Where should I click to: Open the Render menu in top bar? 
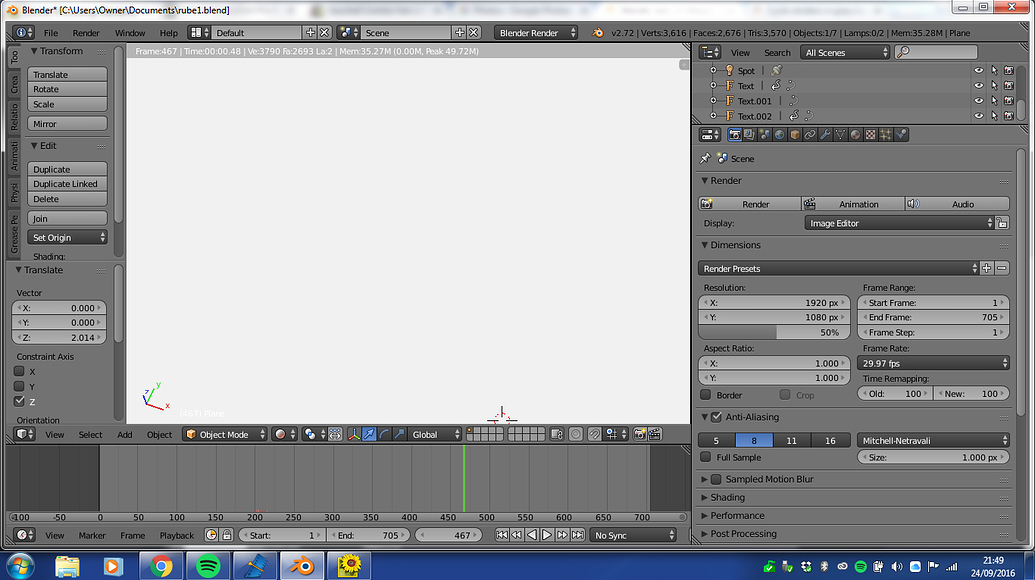coord(86,33)
